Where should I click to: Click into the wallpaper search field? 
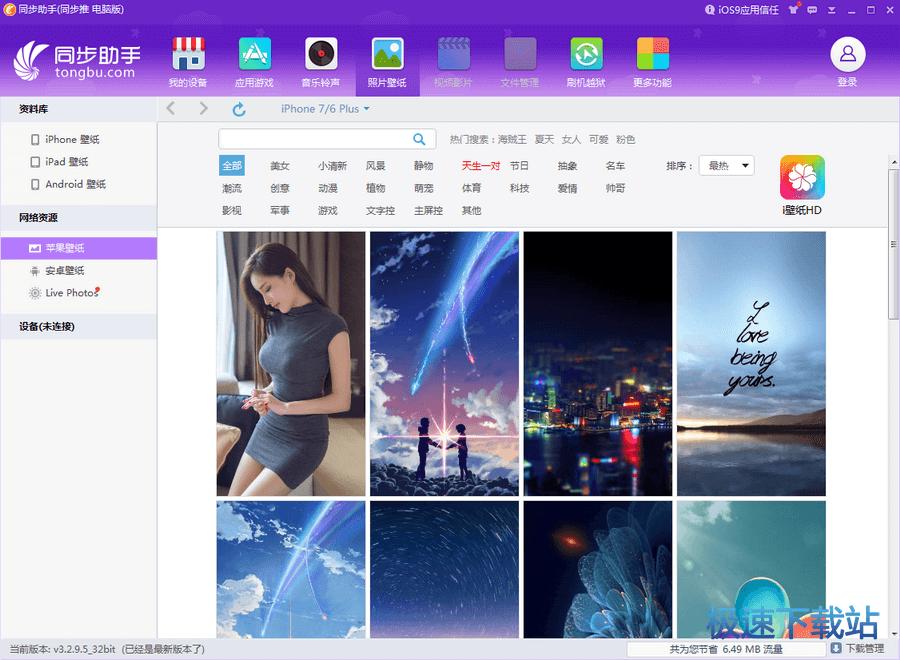click(x=313, y=139)
